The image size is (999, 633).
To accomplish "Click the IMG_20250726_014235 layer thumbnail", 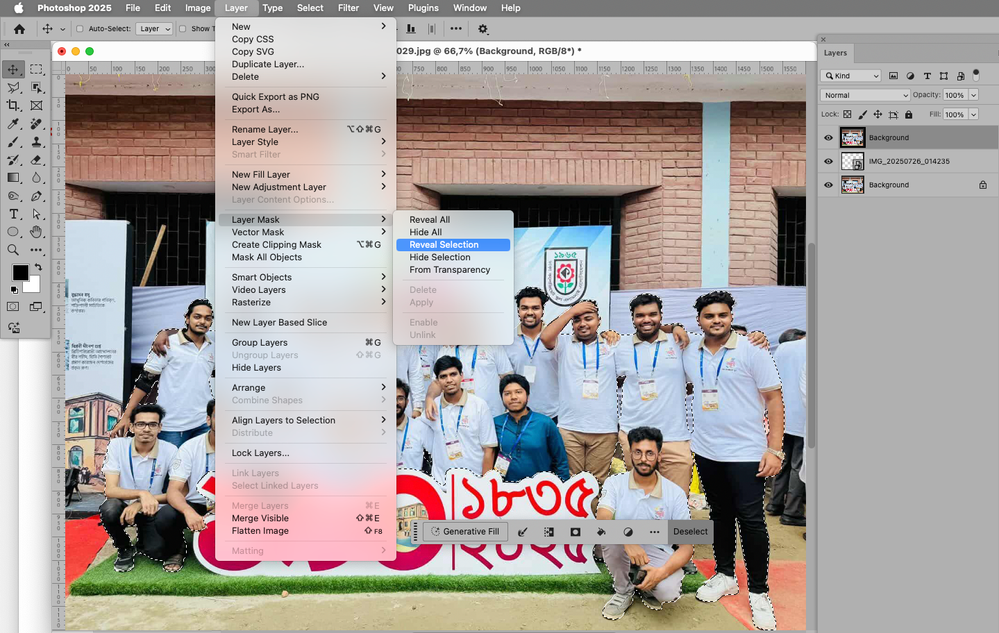I will click(853, 161).
